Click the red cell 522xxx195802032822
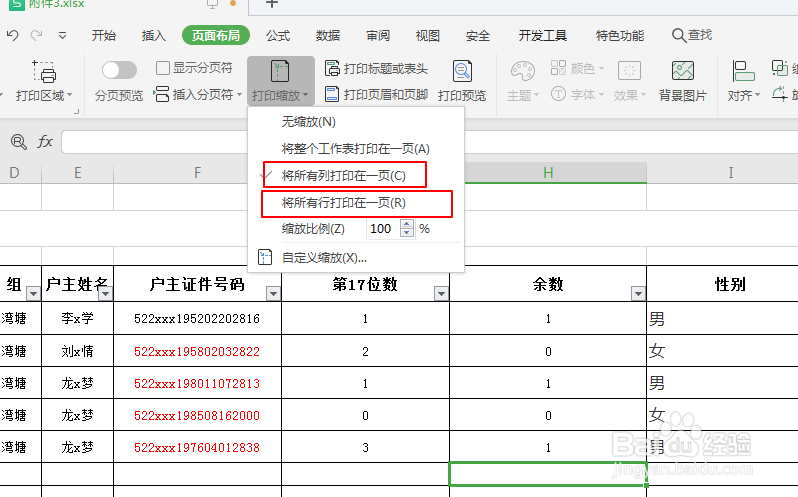798x497 pixels. coord(197,351)
